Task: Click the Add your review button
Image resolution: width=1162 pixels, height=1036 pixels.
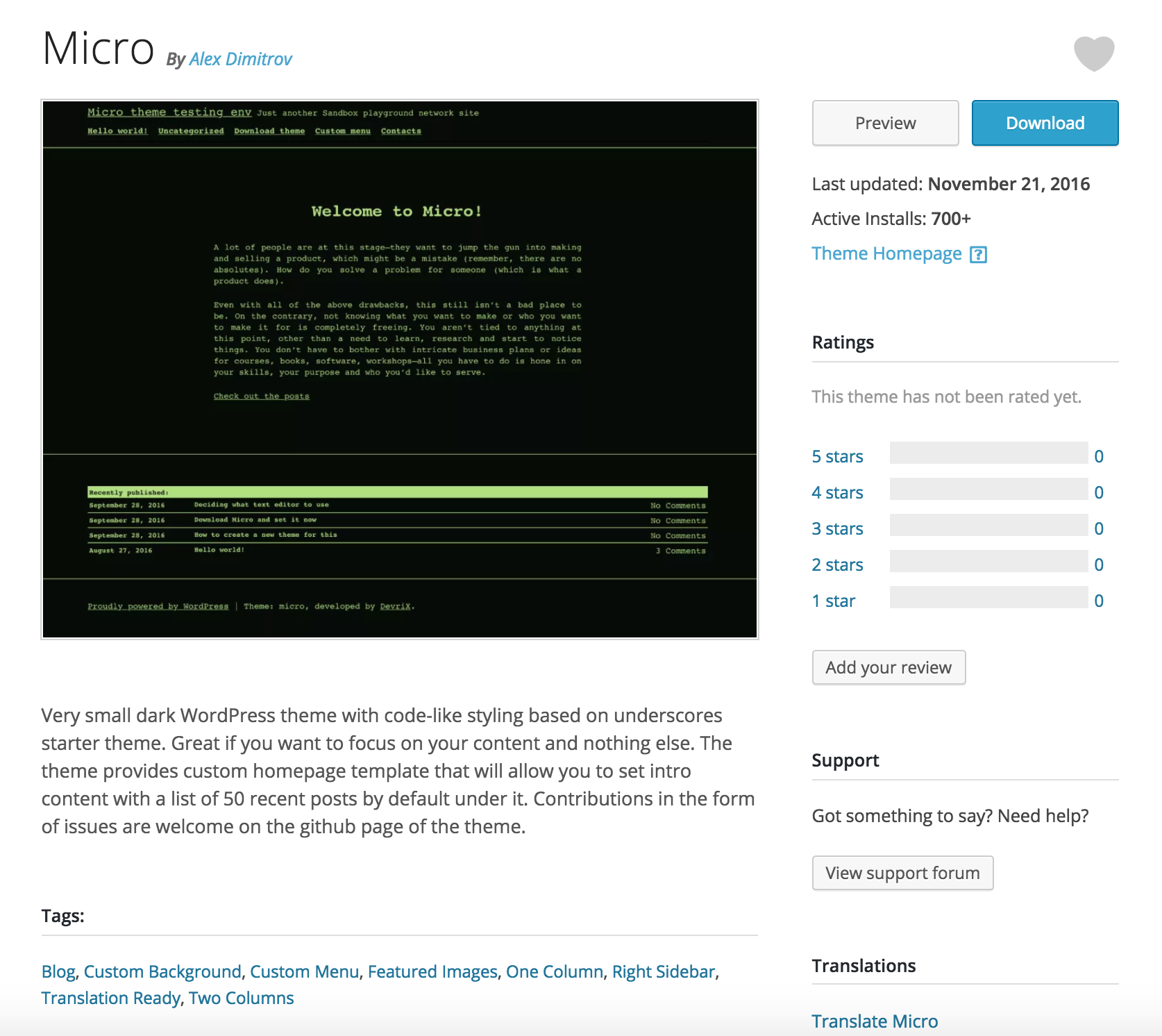Action: pyautogui.click(x=889, y=667)
